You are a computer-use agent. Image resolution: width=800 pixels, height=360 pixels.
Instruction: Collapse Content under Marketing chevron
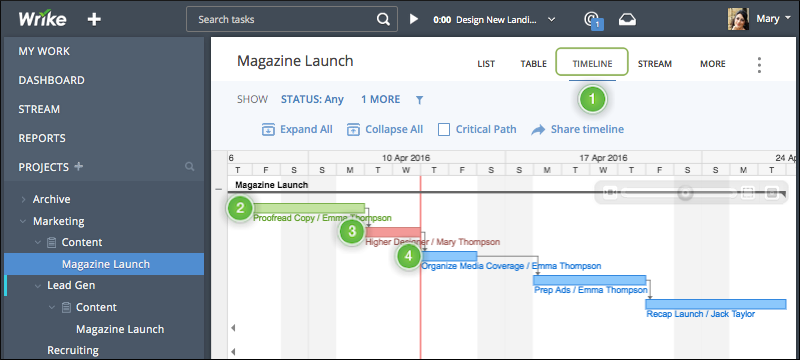click(37, 242)
